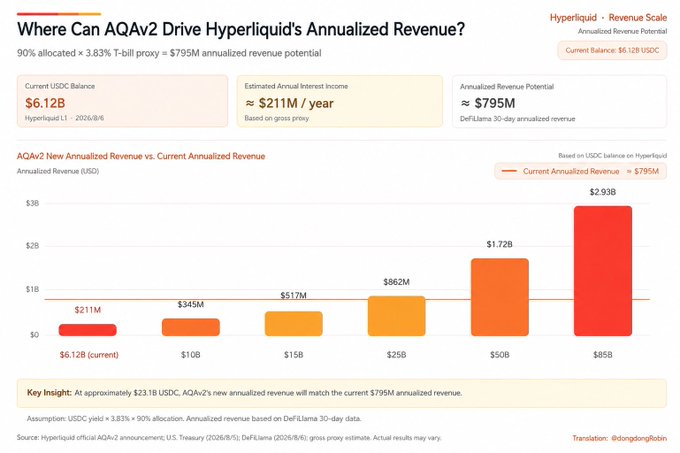Screen dimensions: 680x453
Task: Click the $6.12B value in first card
Action: coord(45,103)
